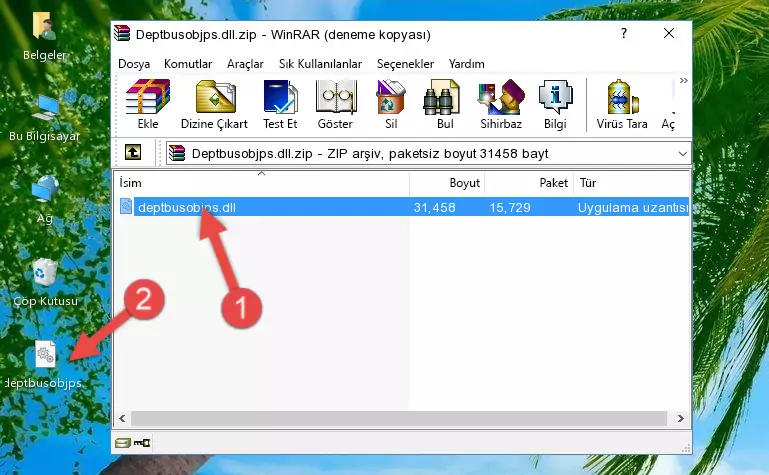Open the Araçlar menu

pyautogui.click(x=245, y=64)
